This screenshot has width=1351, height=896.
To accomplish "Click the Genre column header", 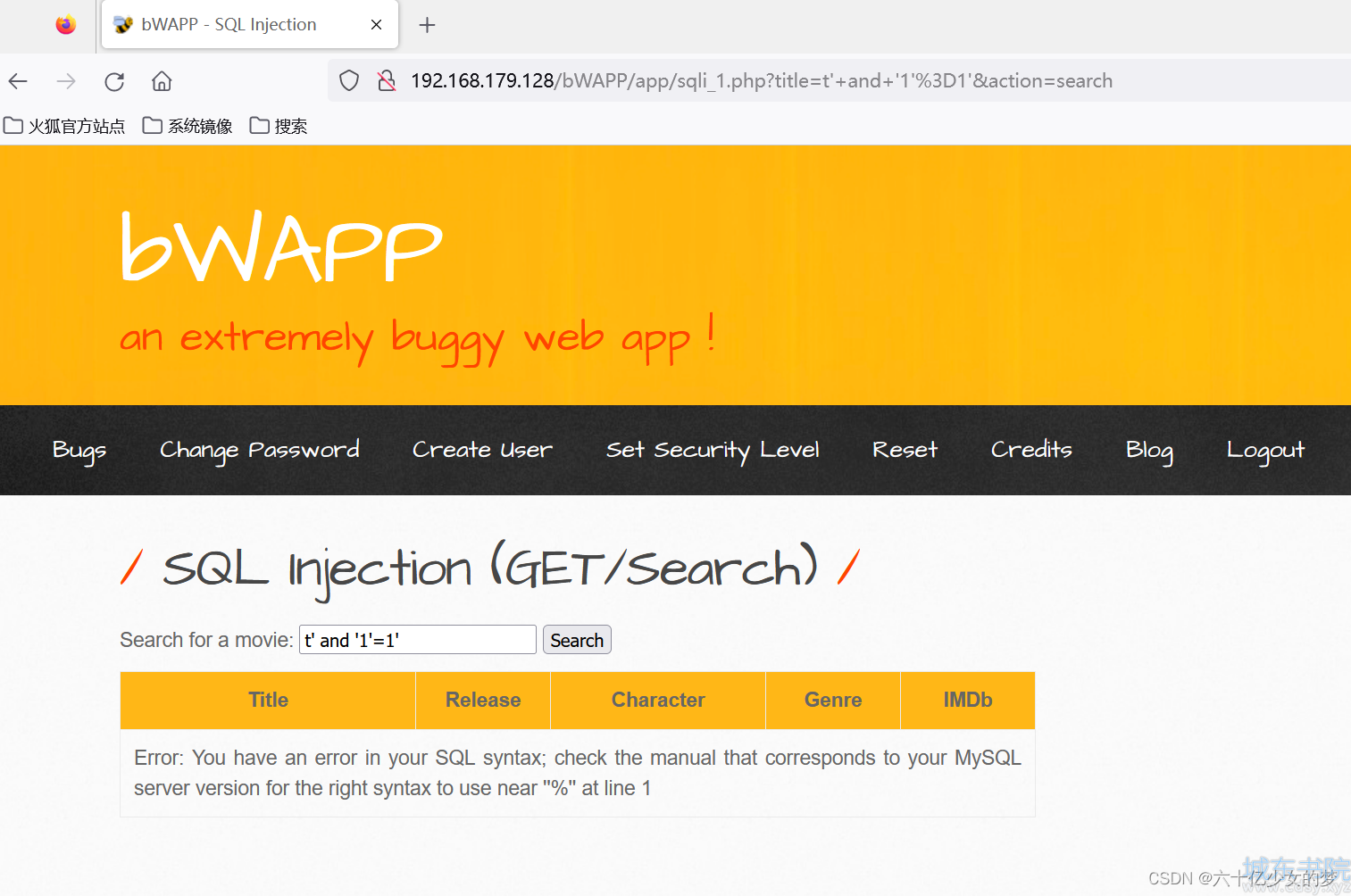I will [x=833, y=701].
